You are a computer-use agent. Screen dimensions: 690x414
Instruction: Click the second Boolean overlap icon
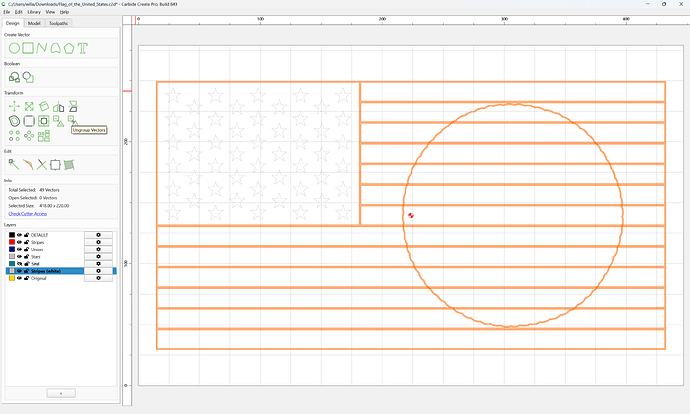tap(28, 77)
